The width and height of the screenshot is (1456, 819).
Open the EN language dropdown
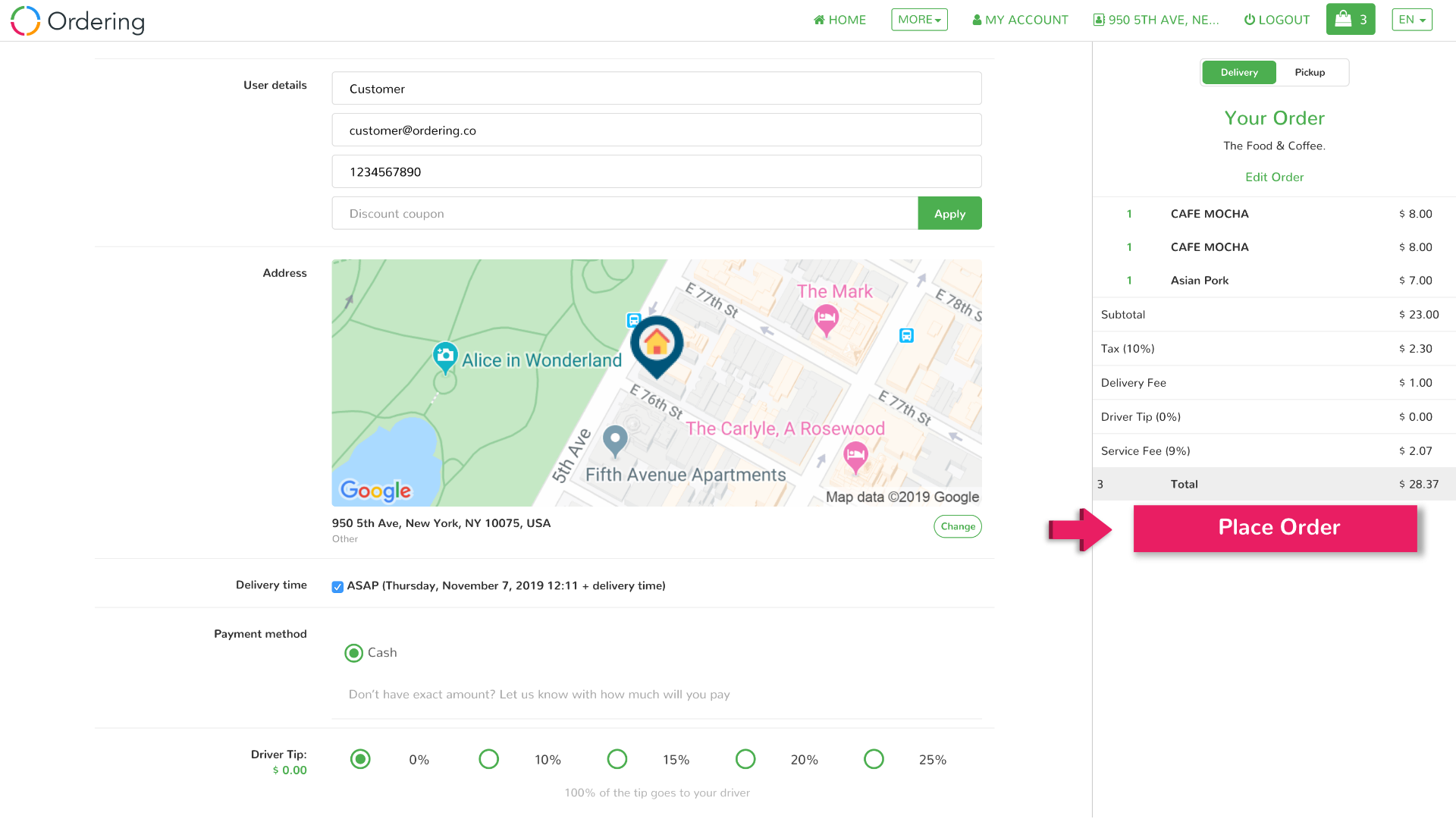1412,20
